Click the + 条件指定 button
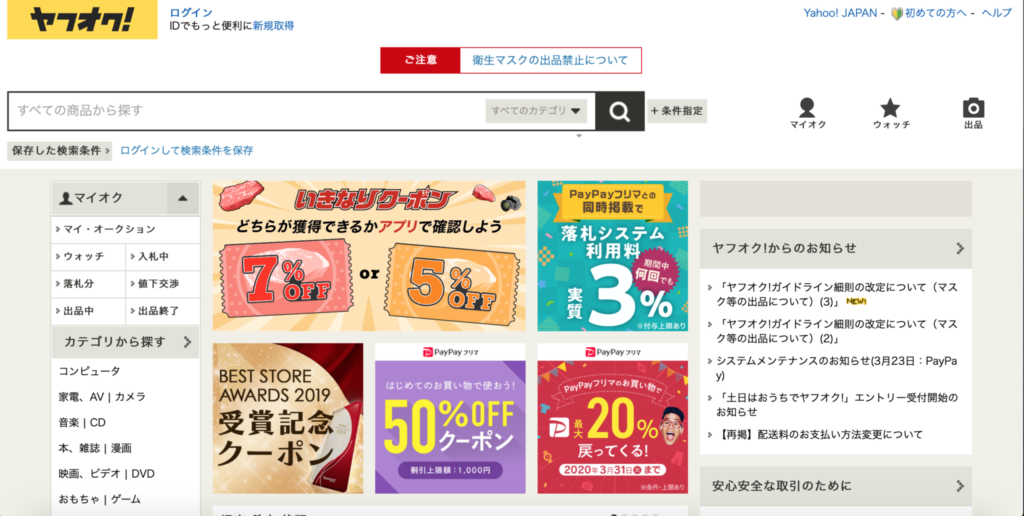The height and width of the screenshot is (516, 1024). click(677, 111)
